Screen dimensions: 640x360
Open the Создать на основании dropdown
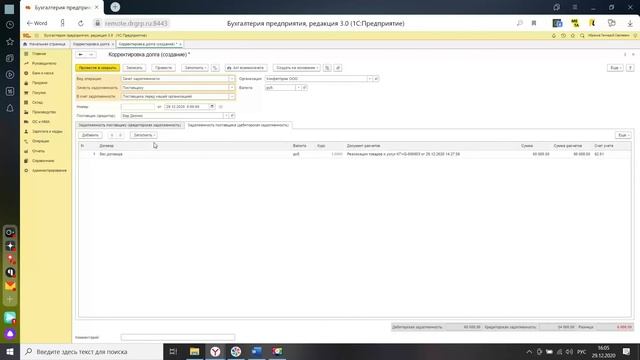(x=297, y=68)
